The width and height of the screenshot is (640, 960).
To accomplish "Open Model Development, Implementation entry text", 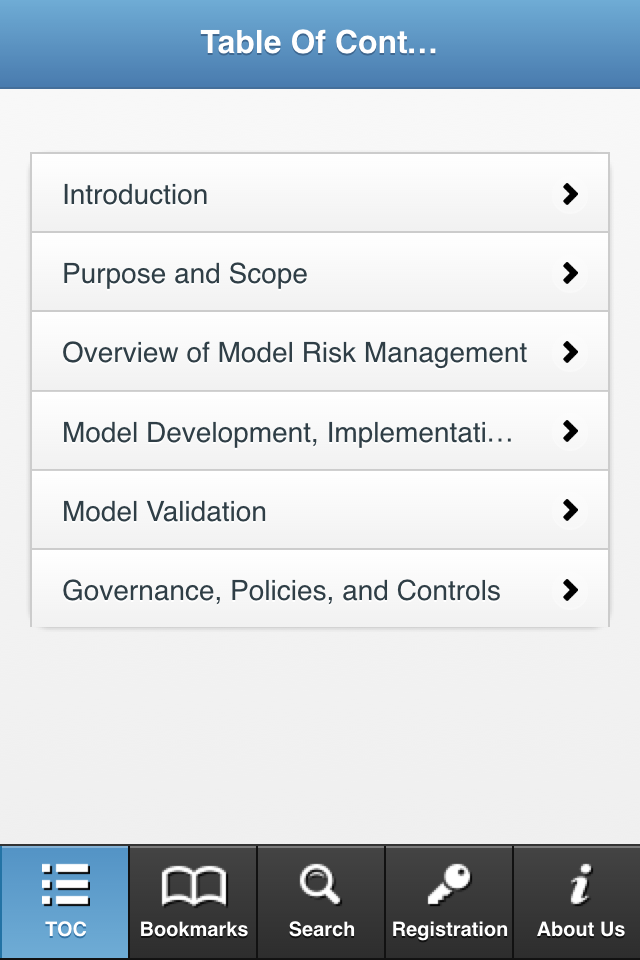I will pyautogui.click(x=287, y=432).
